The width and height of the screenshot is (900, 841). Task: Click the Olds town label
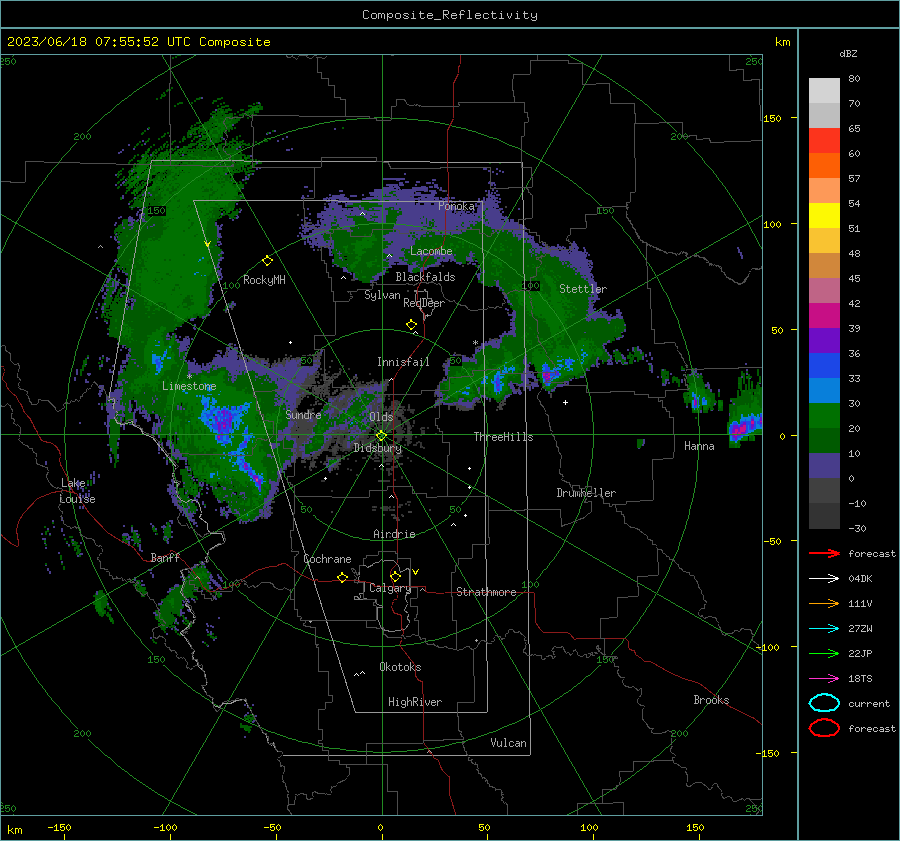point(381,417)
